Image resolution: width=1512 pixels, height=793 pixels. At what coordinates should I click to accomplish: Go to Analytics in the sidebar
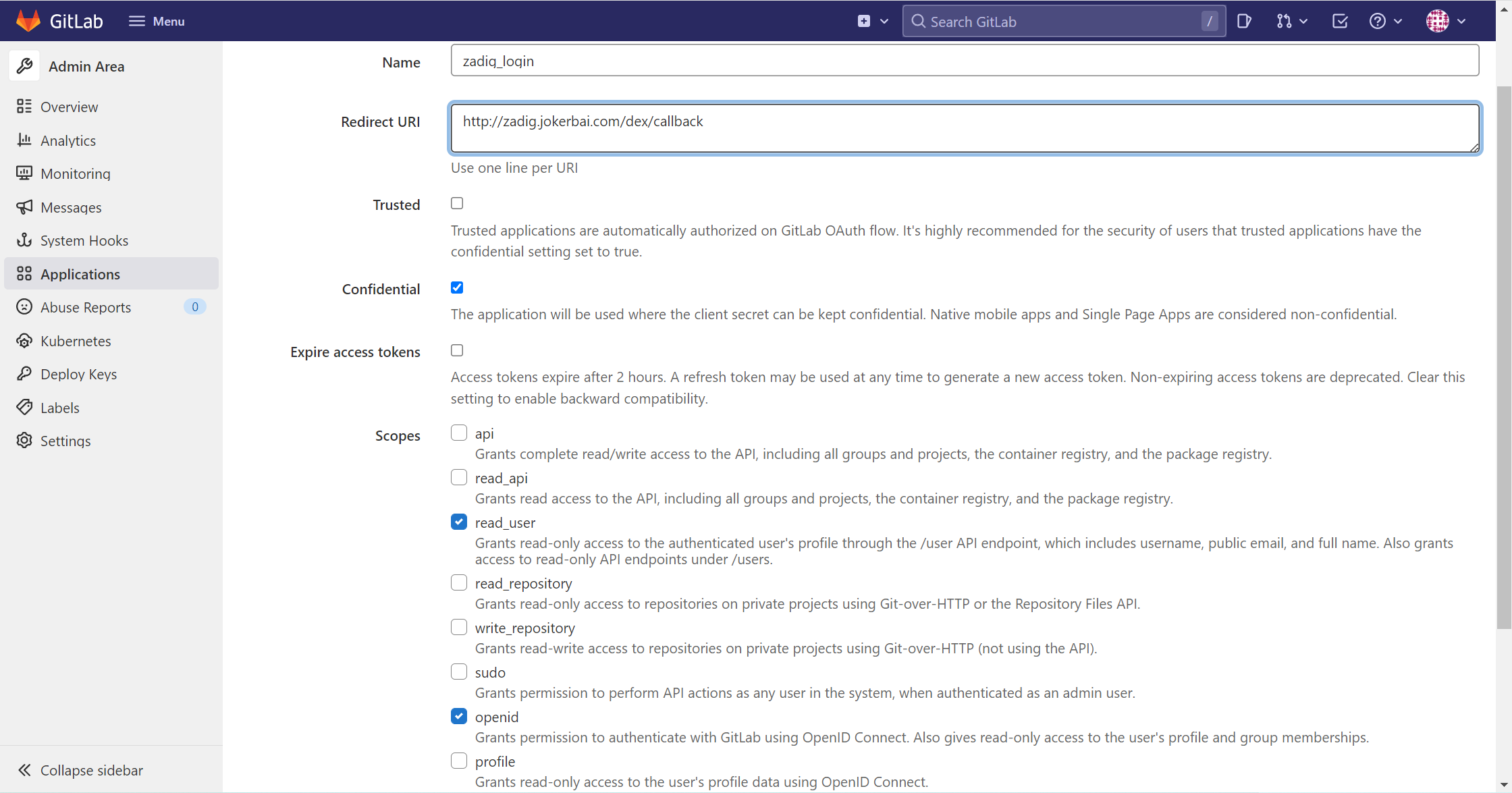[111, 140]
